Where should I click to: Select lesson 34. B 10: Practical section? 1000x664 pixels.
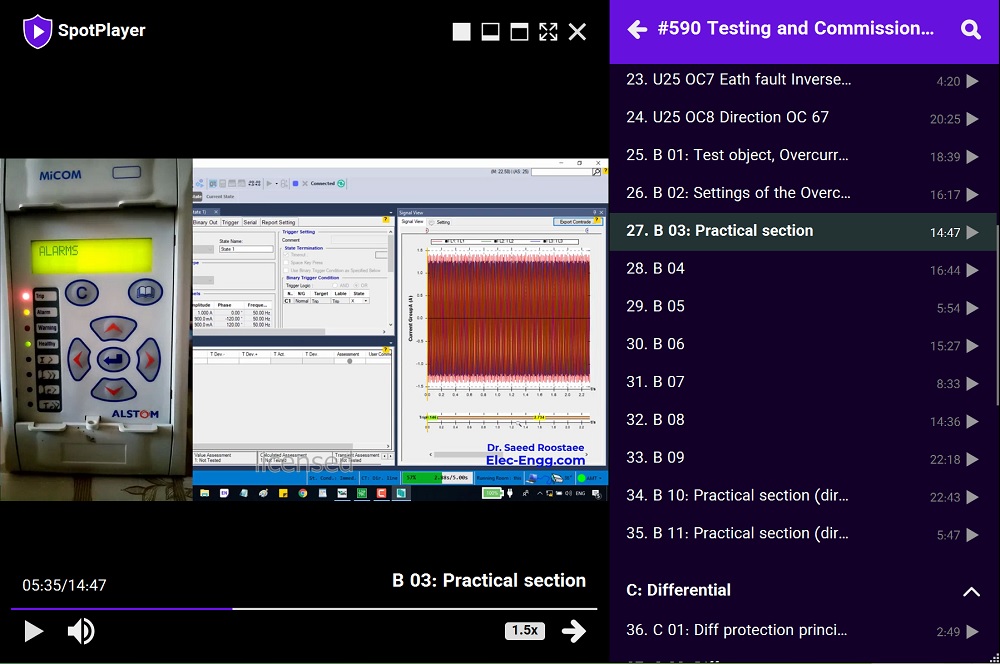(x=737, y=495)
